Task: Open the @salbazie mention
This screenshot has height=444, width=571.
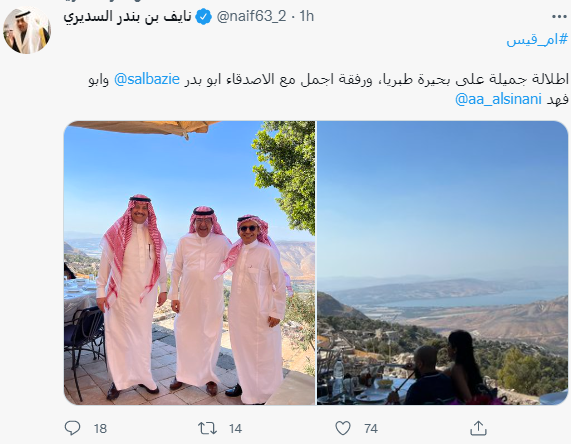Action: click(x=147, y=79)
